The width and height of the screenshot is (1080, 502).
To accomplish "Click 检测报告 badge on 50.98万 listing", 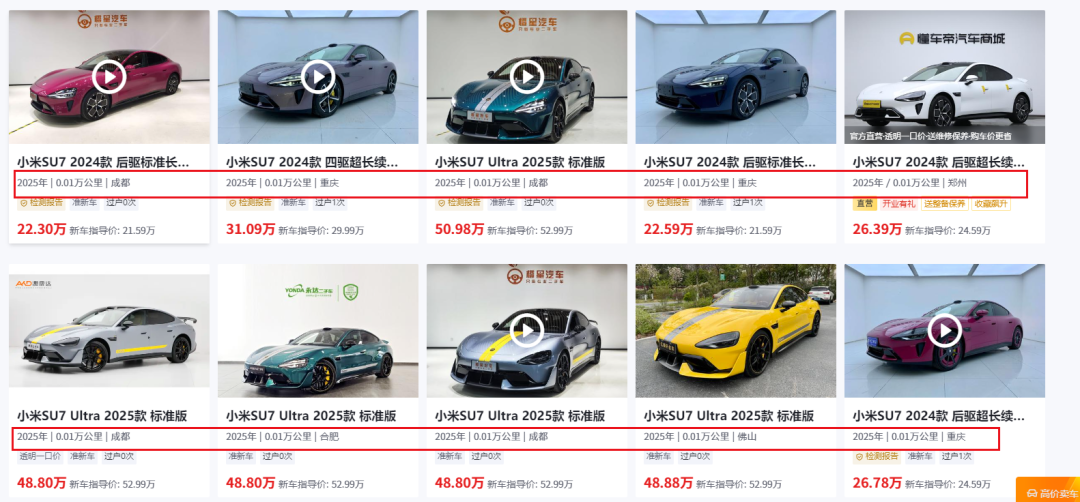I will [459, 203].
